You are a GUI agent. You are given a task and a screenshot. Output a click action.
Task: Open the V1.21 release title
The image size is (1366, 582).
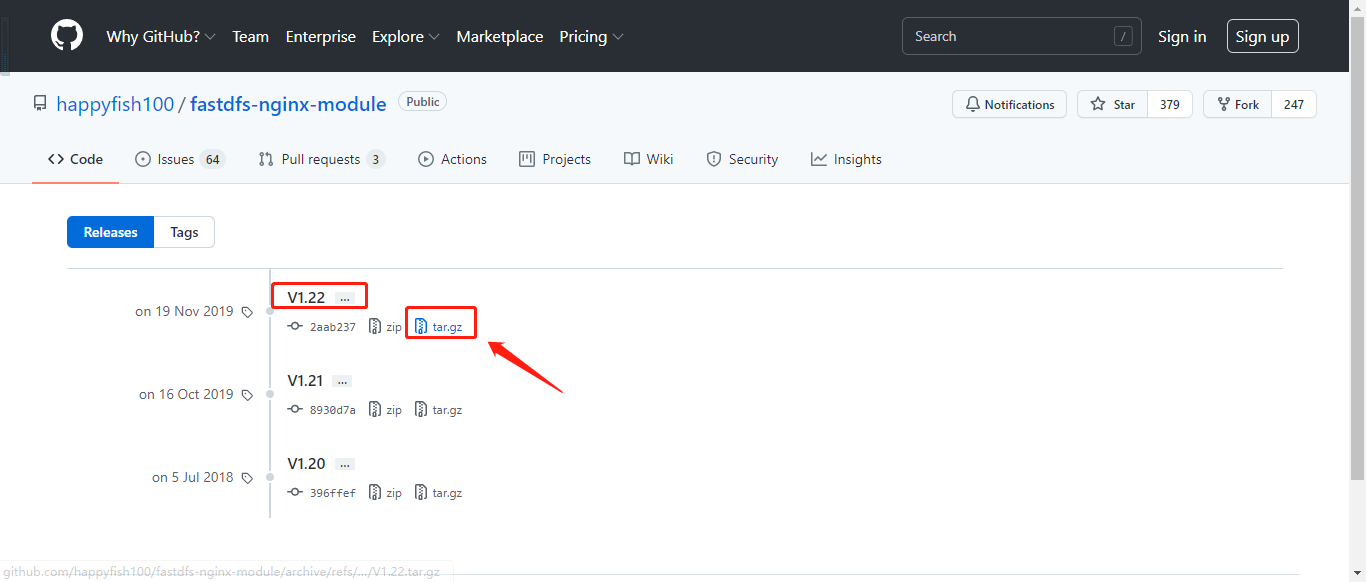coord(305,380)
